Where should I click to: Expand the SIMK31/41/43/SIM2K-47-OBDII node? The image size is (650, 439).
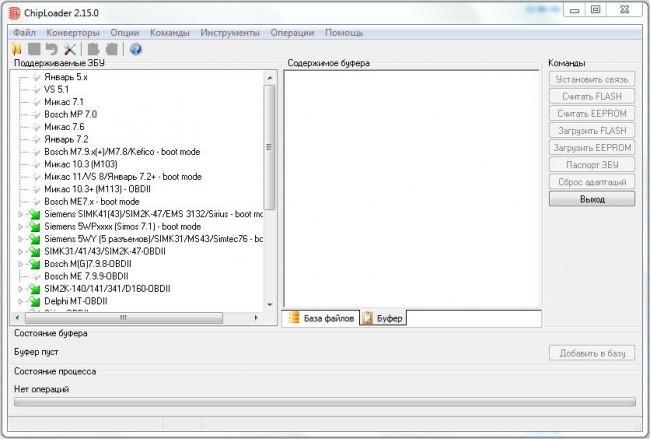tap(20, 252)
